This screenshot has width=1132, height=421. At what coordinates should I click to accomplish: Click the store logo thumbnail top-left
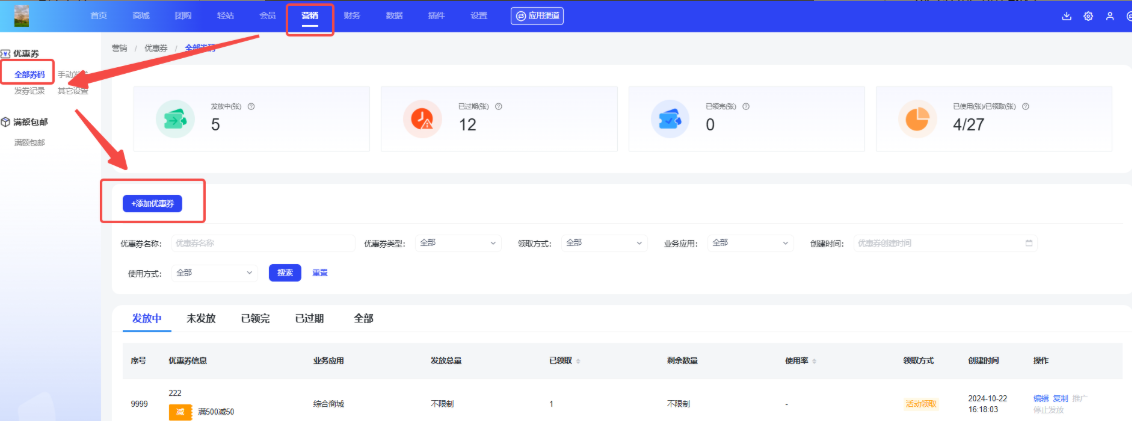[21, 16]
